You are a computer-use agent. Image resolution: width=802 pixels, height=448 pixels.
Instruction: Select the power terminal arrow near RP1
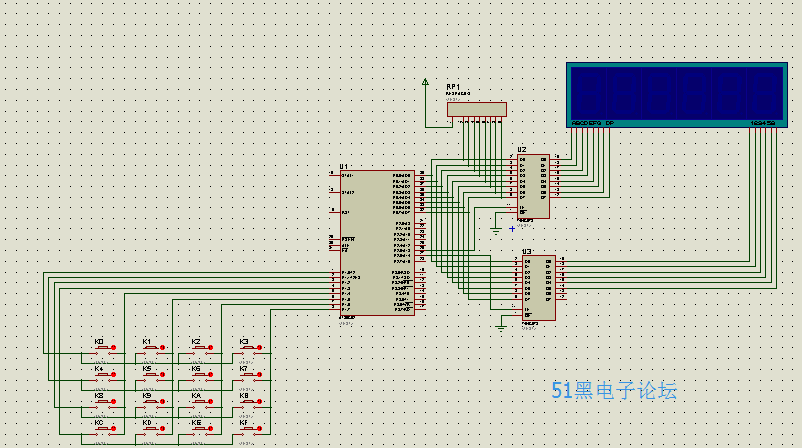[425, 82]
